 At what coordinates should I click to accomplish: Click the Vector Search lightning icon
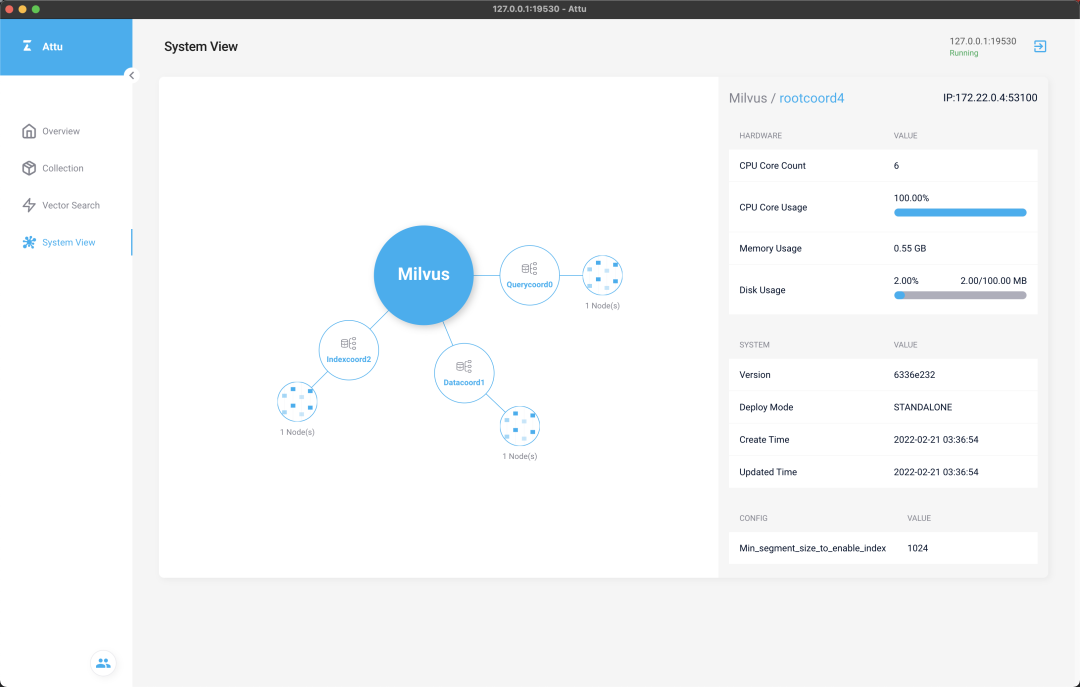pyautogui.click(x=29, y=205)
